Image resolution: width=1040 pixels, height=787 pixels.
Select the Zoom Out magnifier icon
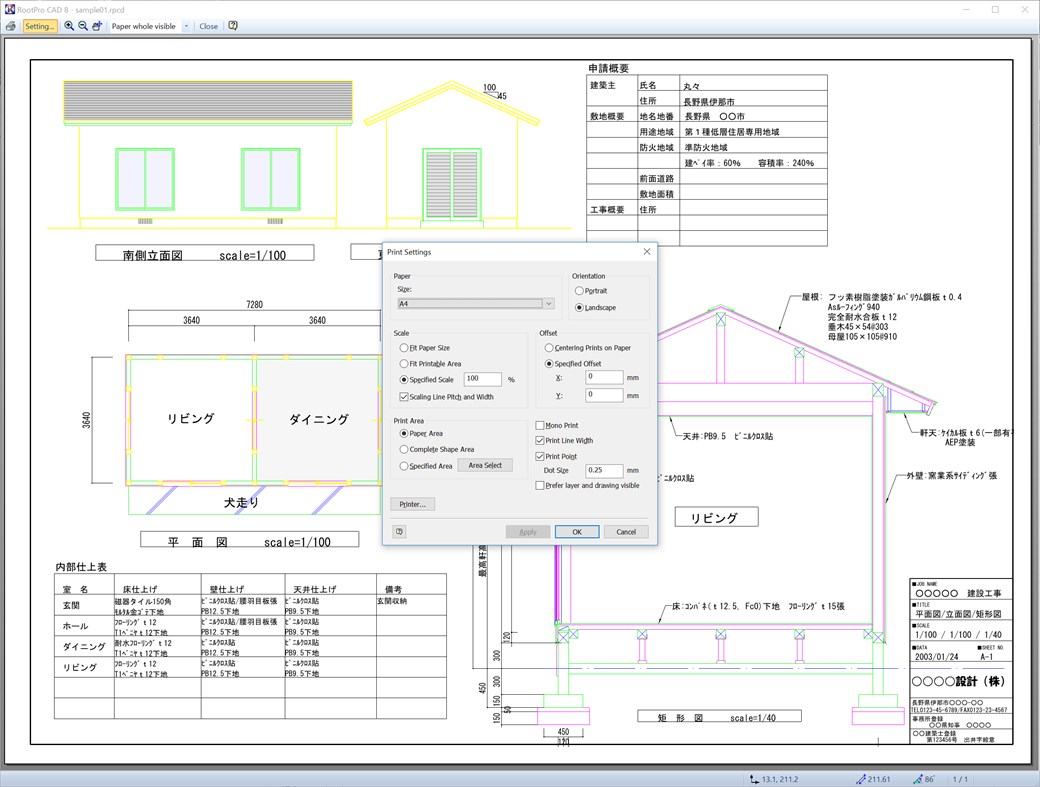tap(83, 26)
